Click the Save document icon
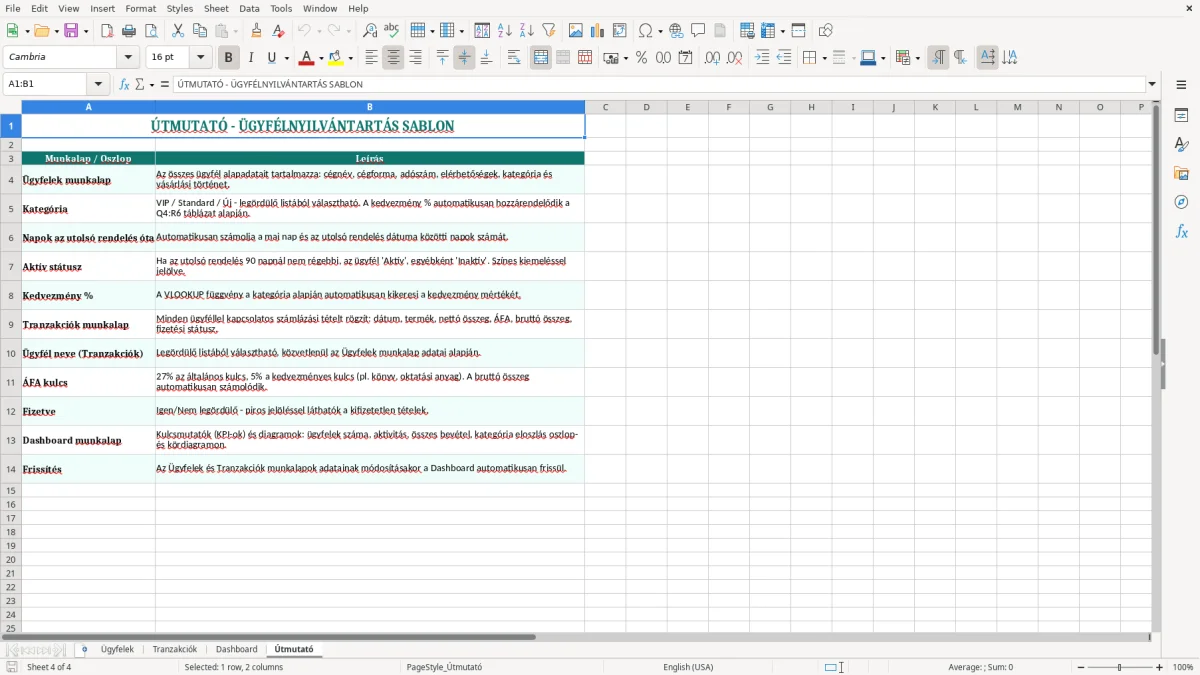 pos(74,31)
